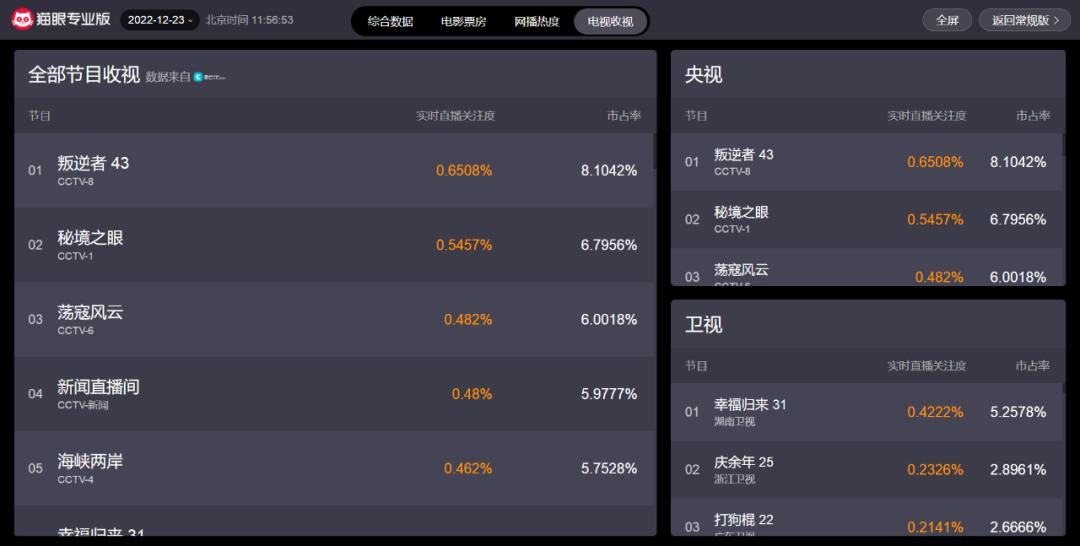Open the 2022-12-23 date dropdown

pos(160,20)
